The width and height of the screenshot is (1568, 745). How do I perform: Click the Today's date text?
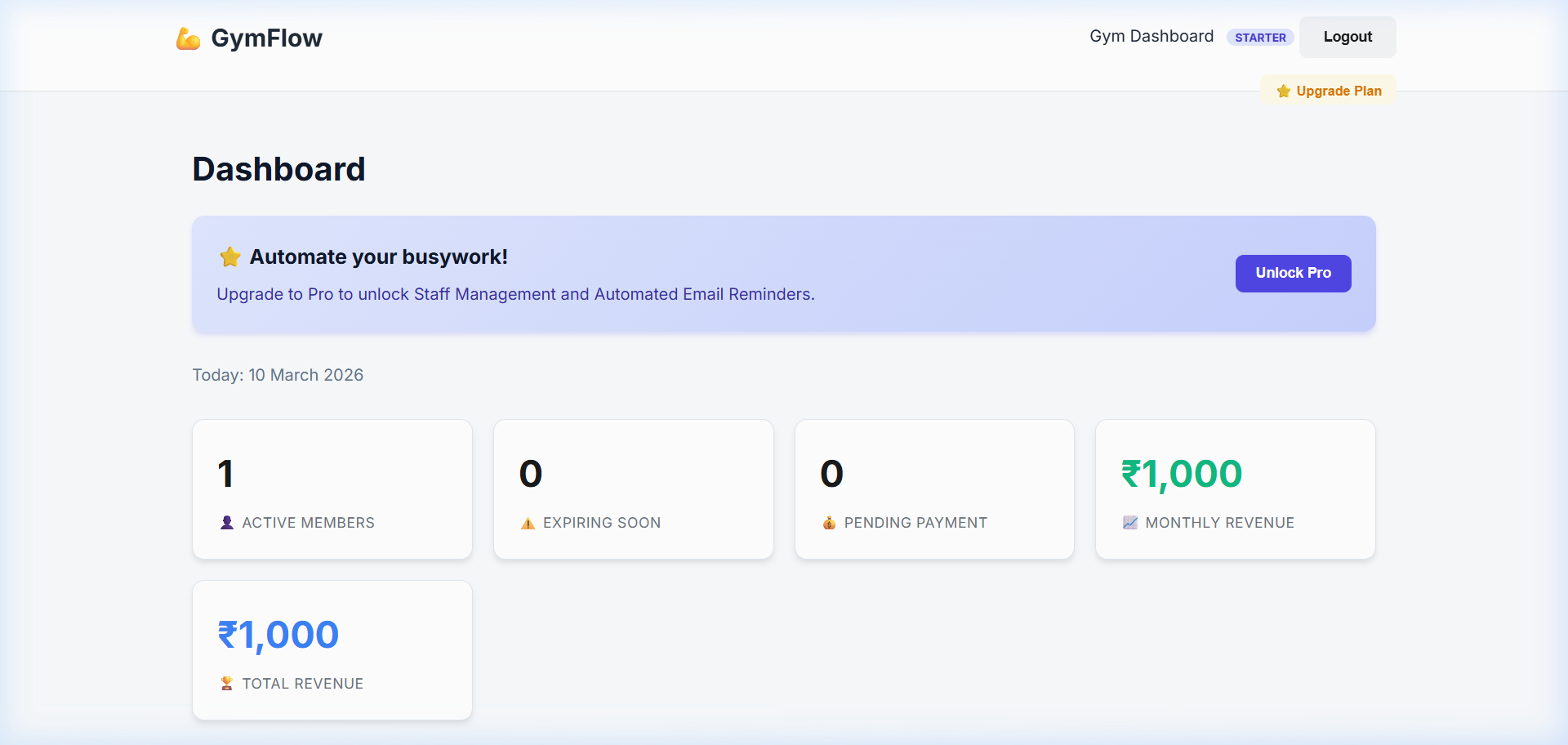click(278, 374)
